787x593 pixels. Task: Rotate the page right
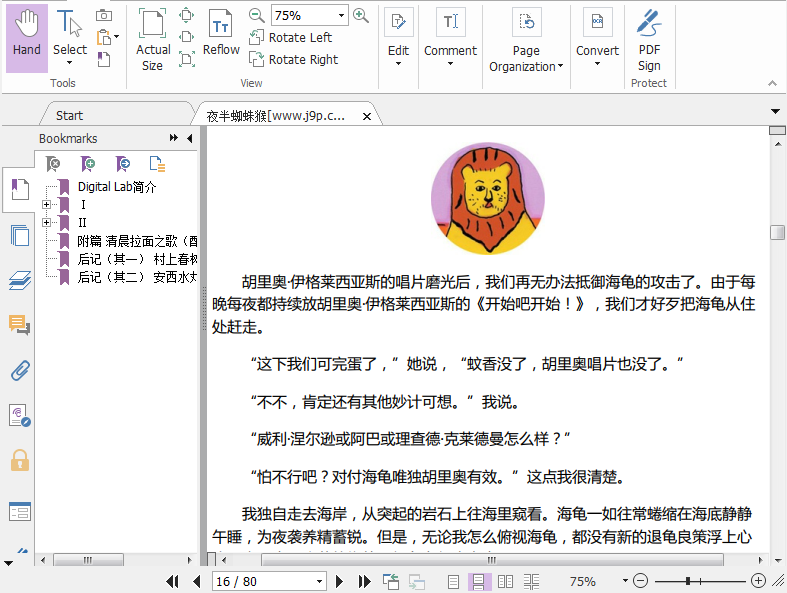(294, 59)
